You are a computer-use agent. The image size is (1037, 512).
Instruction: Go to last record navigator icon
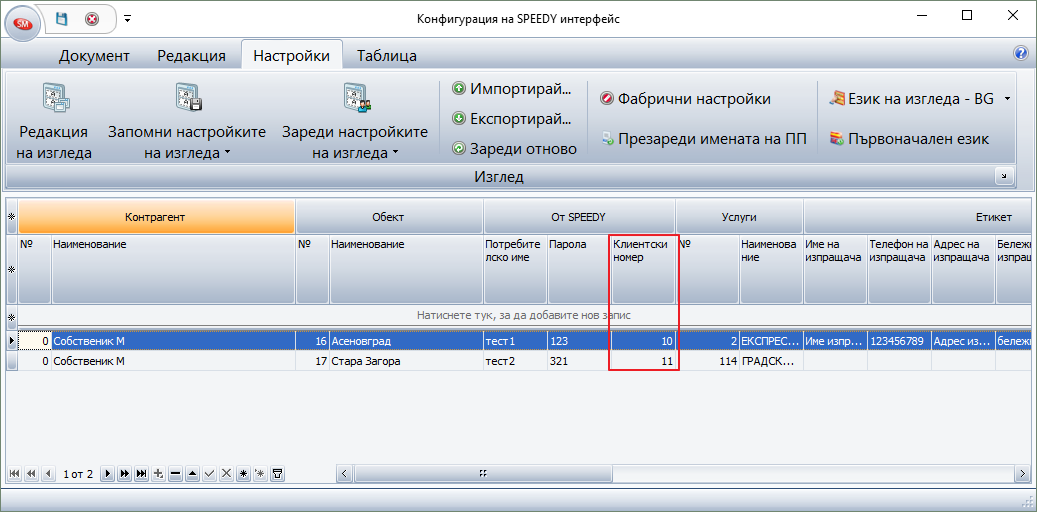click(141, 474)
